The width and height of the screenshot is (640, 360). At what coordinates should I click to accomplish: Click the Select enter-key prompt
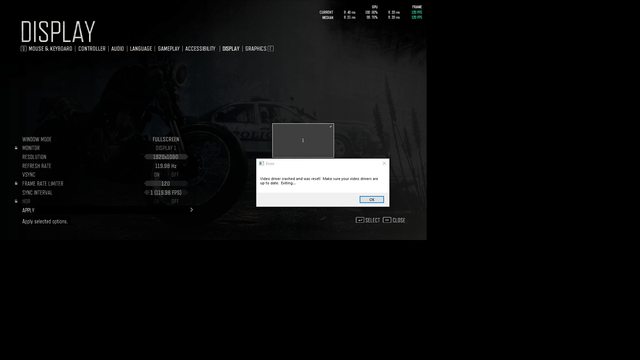[x=368, y=220]
